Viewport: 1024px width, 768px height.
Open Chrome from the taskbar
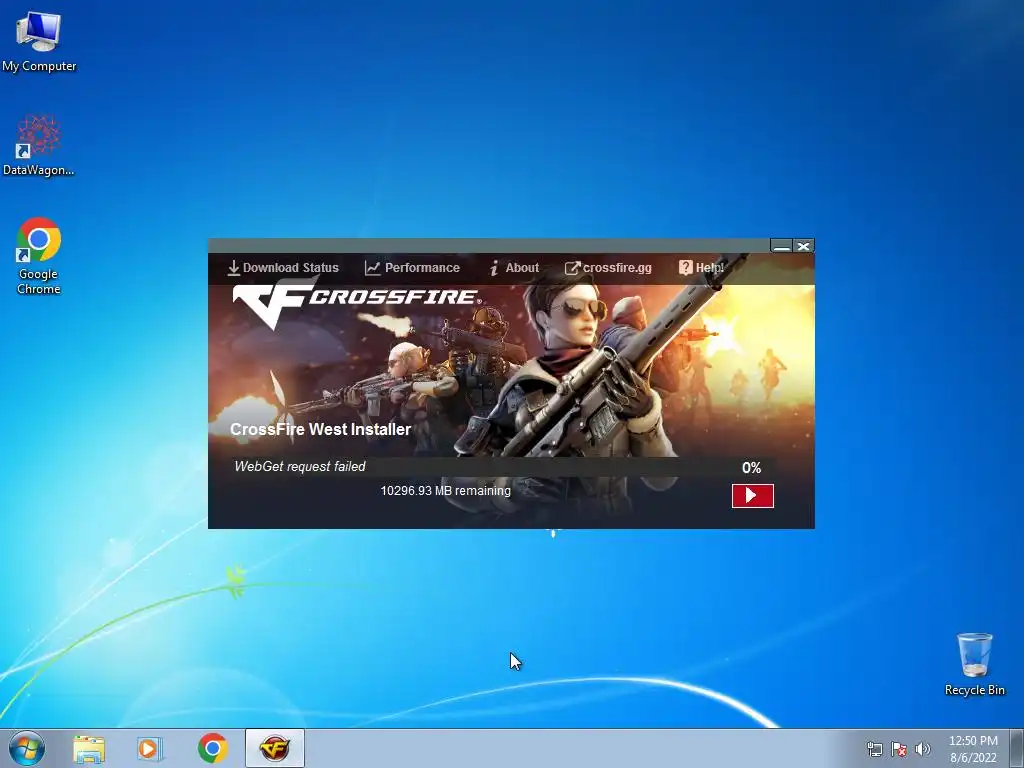[x=213, y=748]
